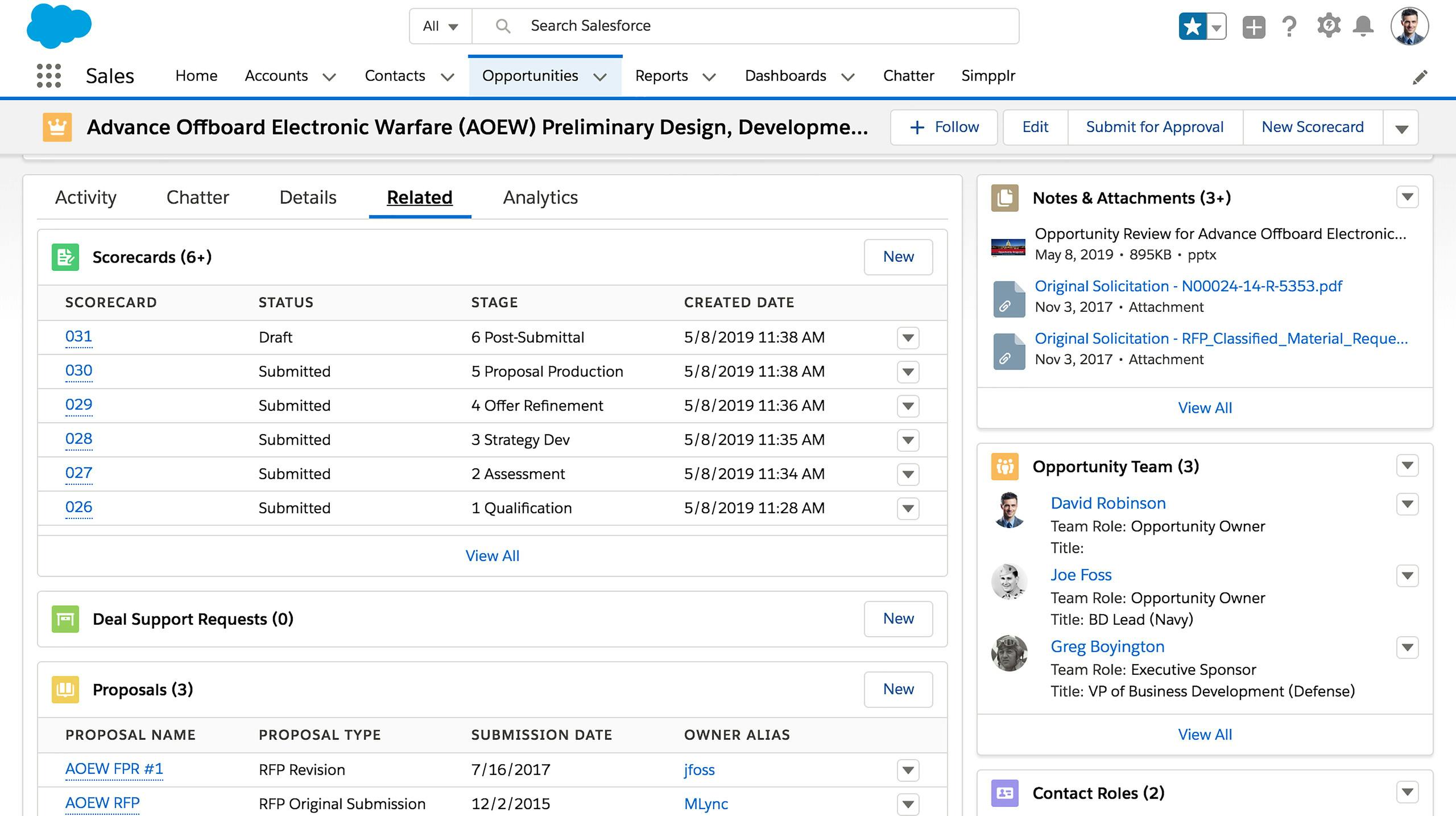Click the Global Actions plus icon
The image size is (1456, 816).
pyautogui.click(x=1254, y=27)
